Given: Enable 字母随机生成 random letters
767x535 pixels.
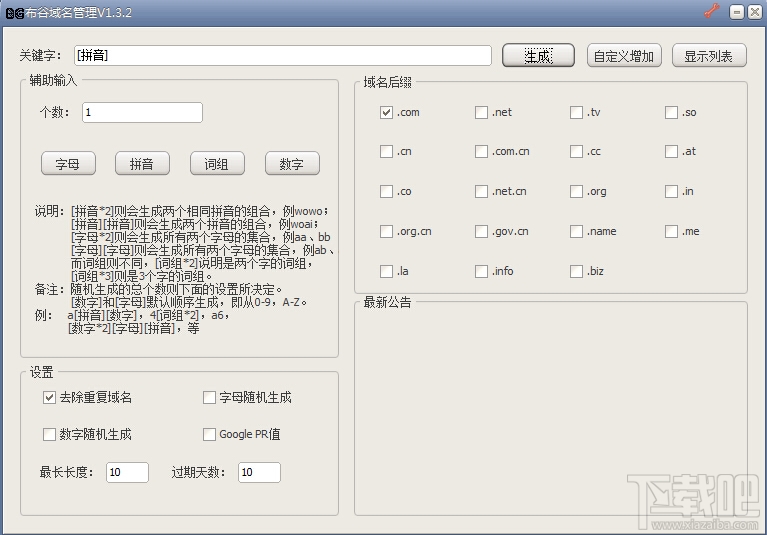Looking at the screenshot, I should (209, 397).
